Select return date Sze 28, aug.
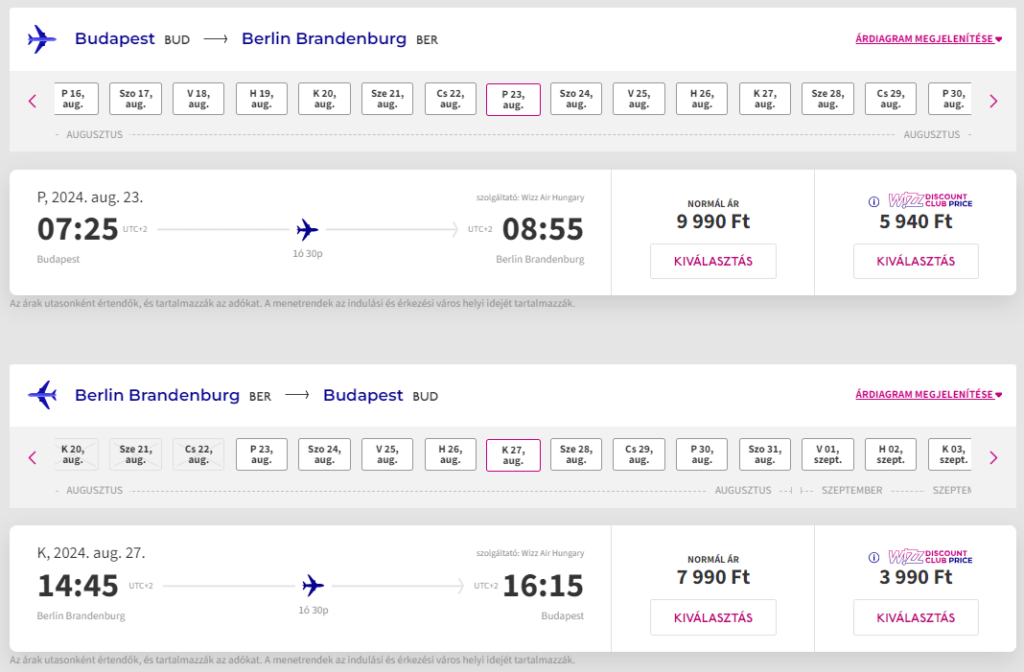 [576, 455]
